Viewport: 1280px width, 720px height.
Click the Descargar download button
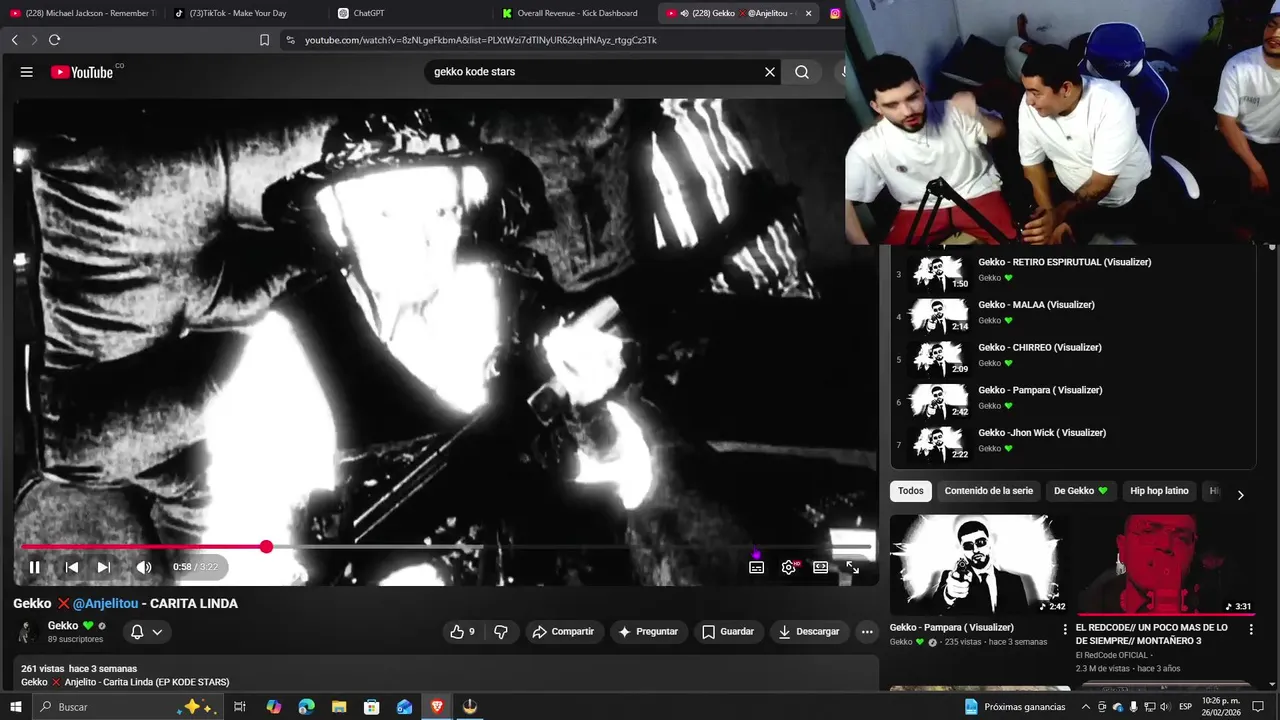click(809, 632)
